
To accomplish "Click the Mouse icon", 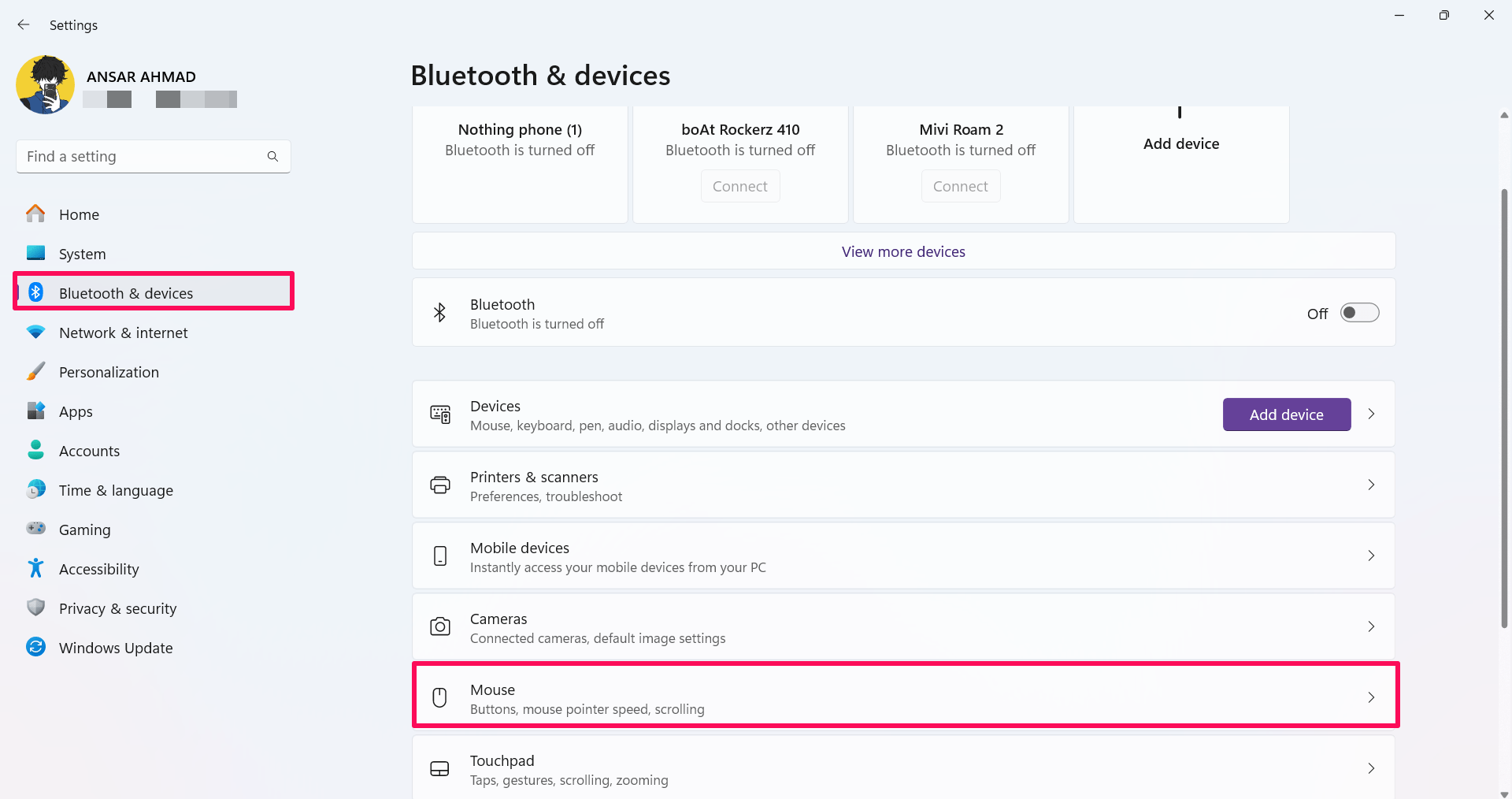I will coord(440,697).
